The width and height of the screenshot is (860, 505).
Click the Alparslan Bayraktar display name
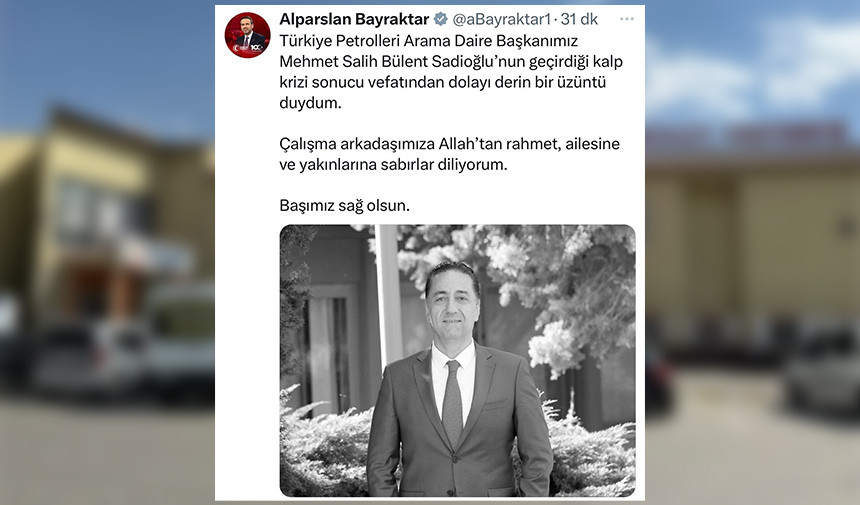tap(354, 19)
